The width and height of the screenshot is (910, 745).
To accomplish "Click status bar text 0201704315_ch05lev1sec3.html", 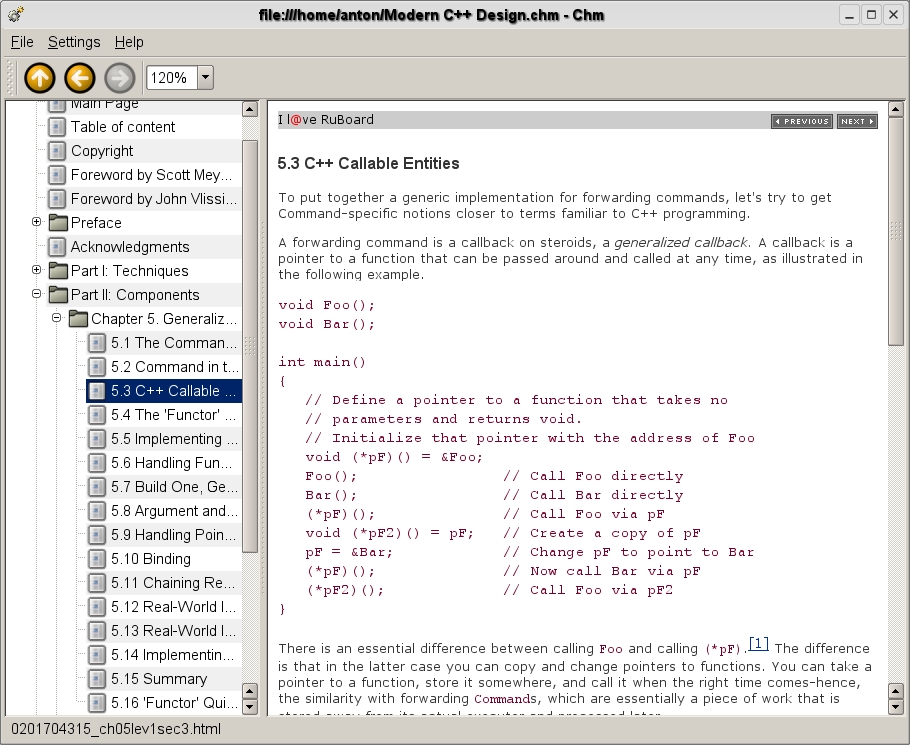I will (x=116, y=729).
